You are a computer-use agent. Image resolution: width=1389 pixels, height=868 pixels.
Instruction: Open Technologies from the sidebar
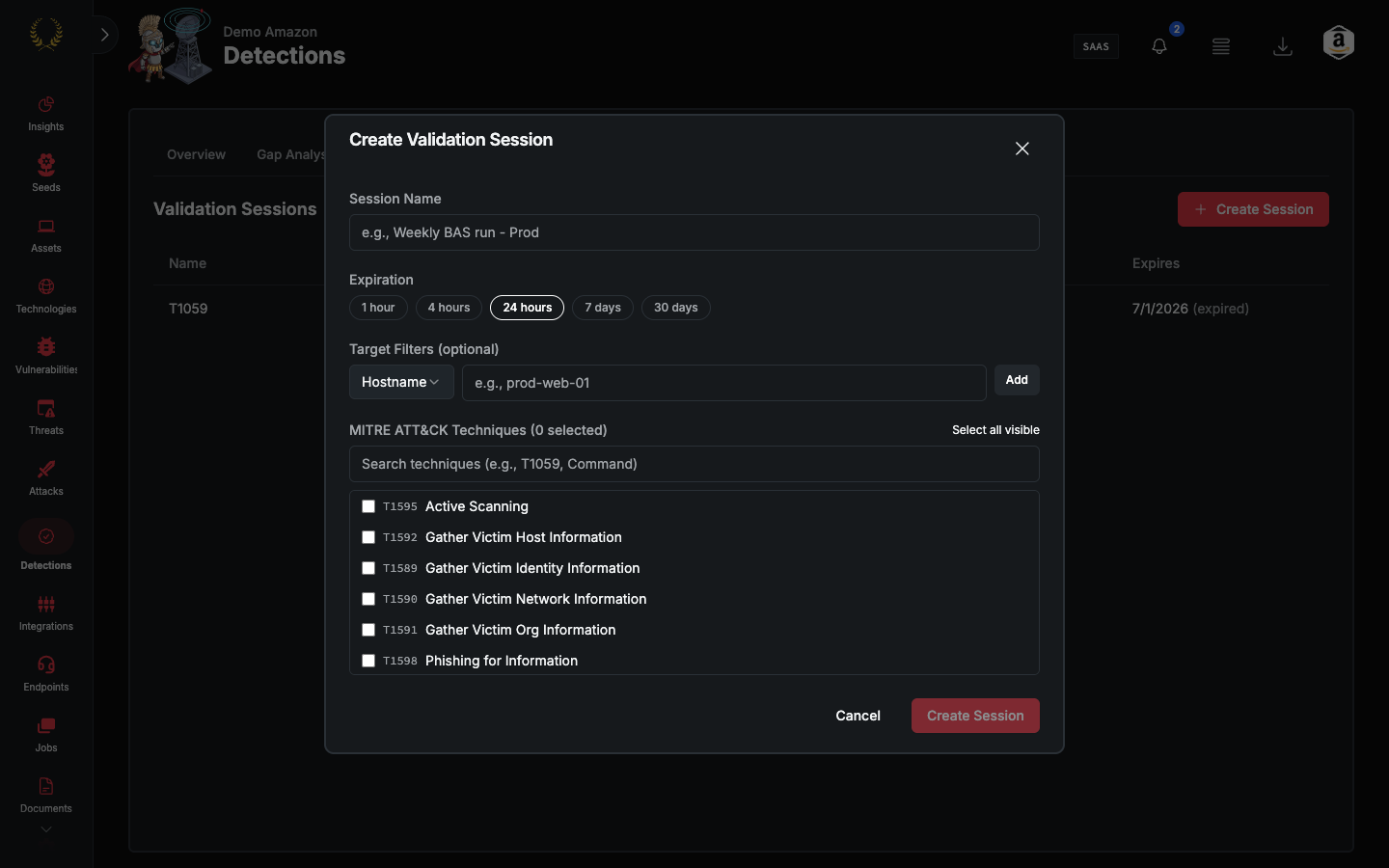[46, 296]
